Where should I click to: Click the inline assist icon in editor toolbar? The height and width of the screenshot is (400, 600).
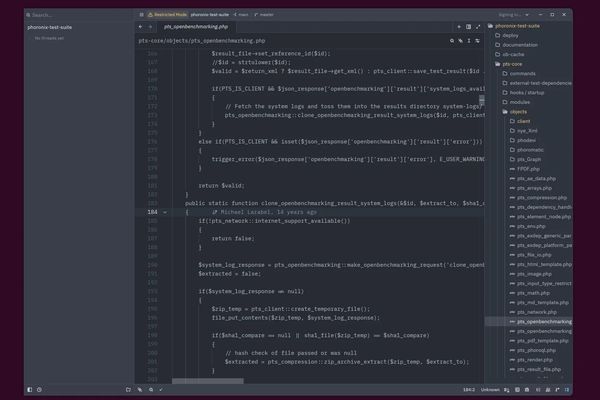[460, 41]
